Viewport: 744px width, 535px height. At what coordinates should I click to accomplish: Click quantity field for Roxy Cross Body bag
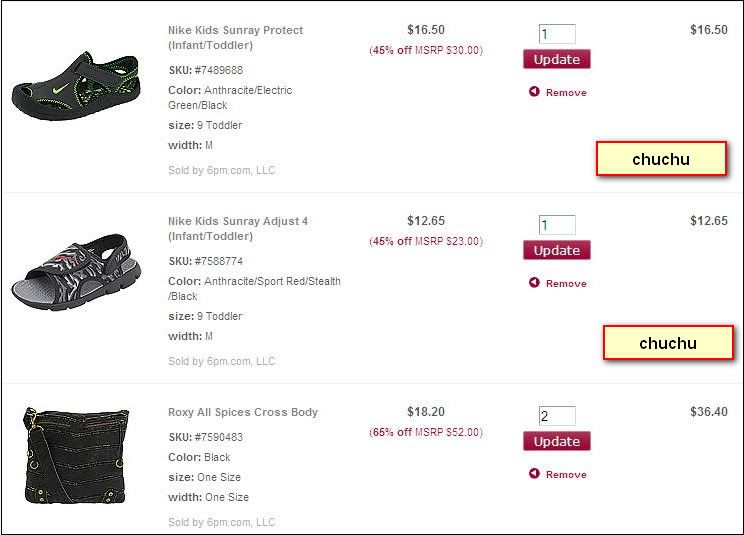[x=557, y=416]
